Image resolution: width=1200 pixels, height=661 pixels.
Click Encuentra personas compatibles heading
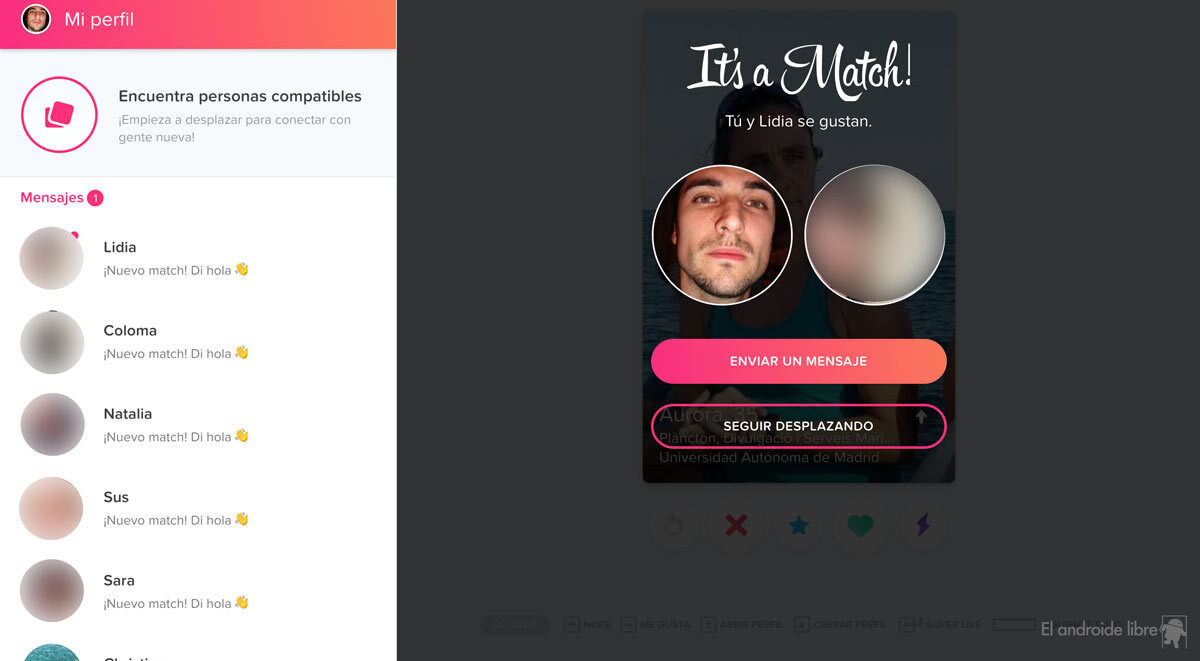point(240,97)
